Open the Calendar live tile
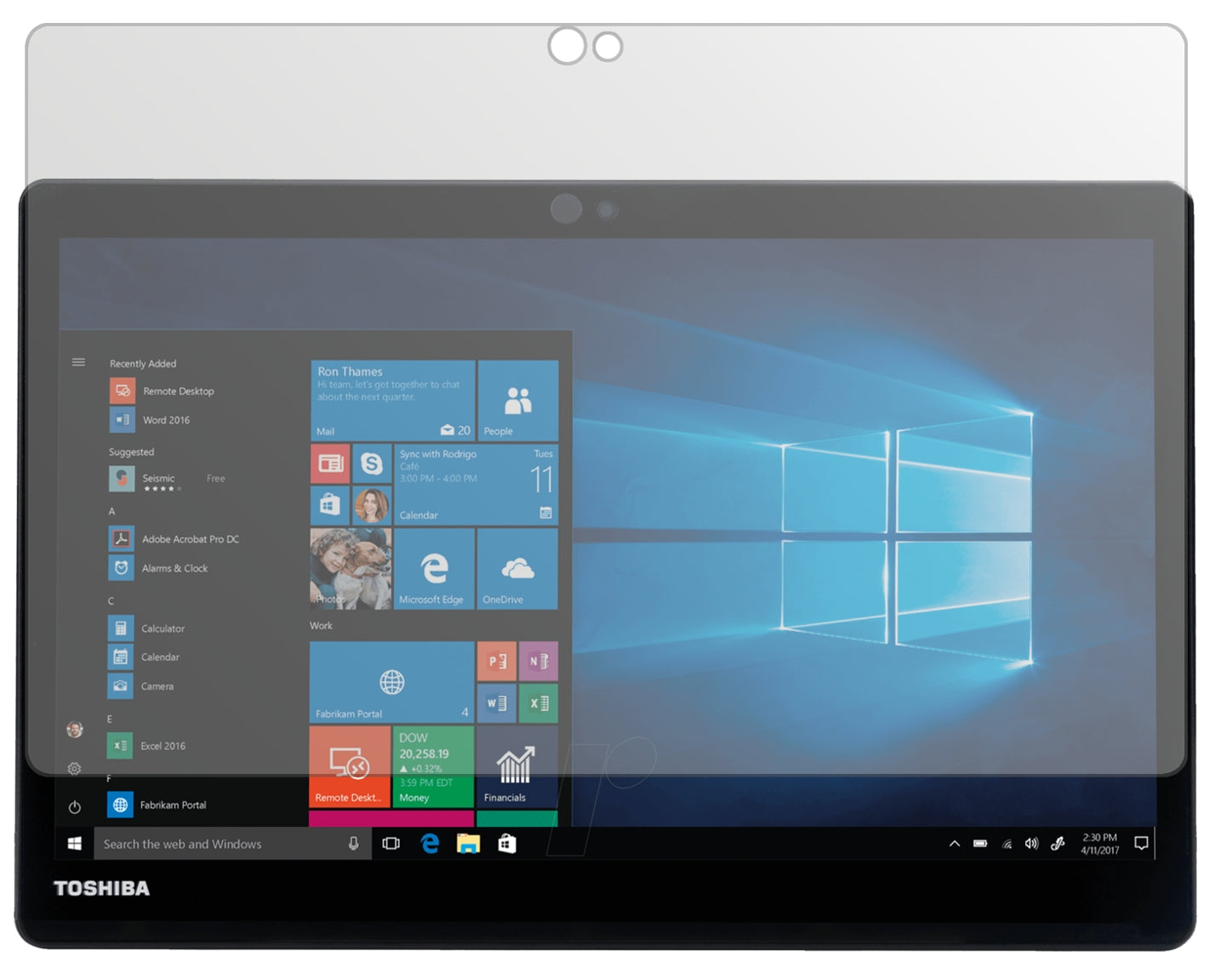1232x967 pixels. (x=476, y=485)
